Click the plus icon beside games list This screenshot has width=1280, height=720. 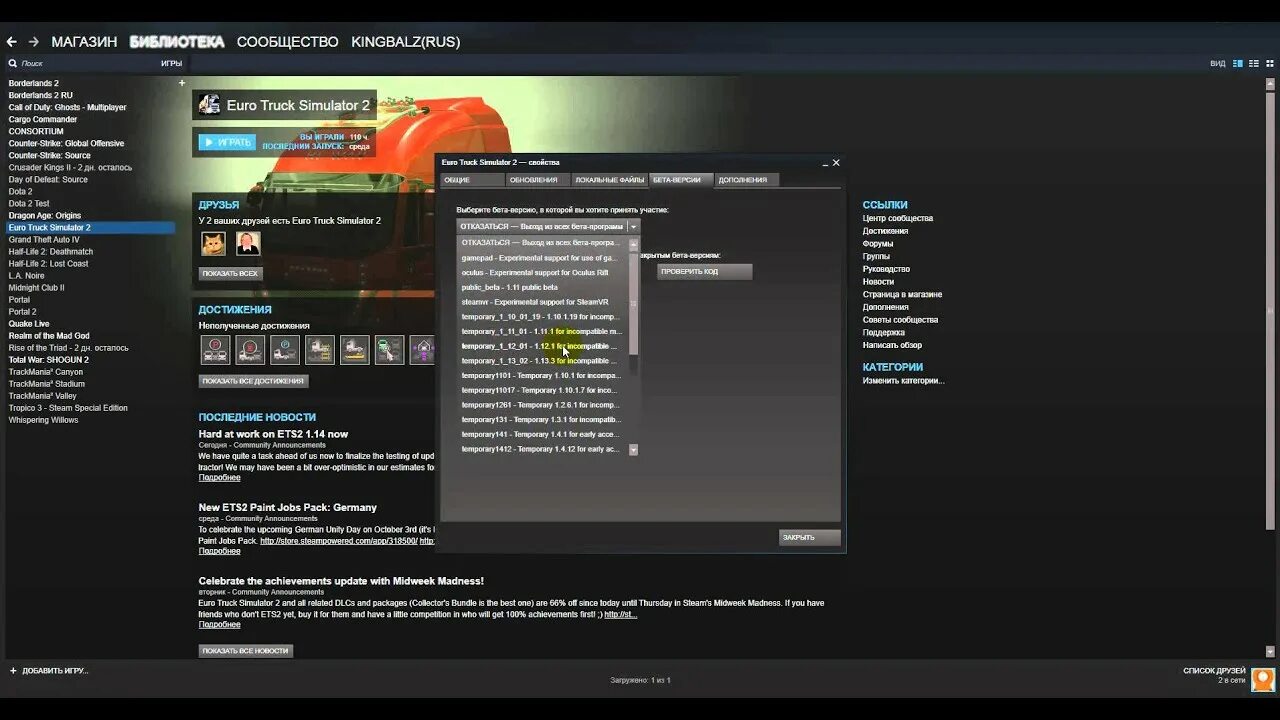click(x=181, y=83)
